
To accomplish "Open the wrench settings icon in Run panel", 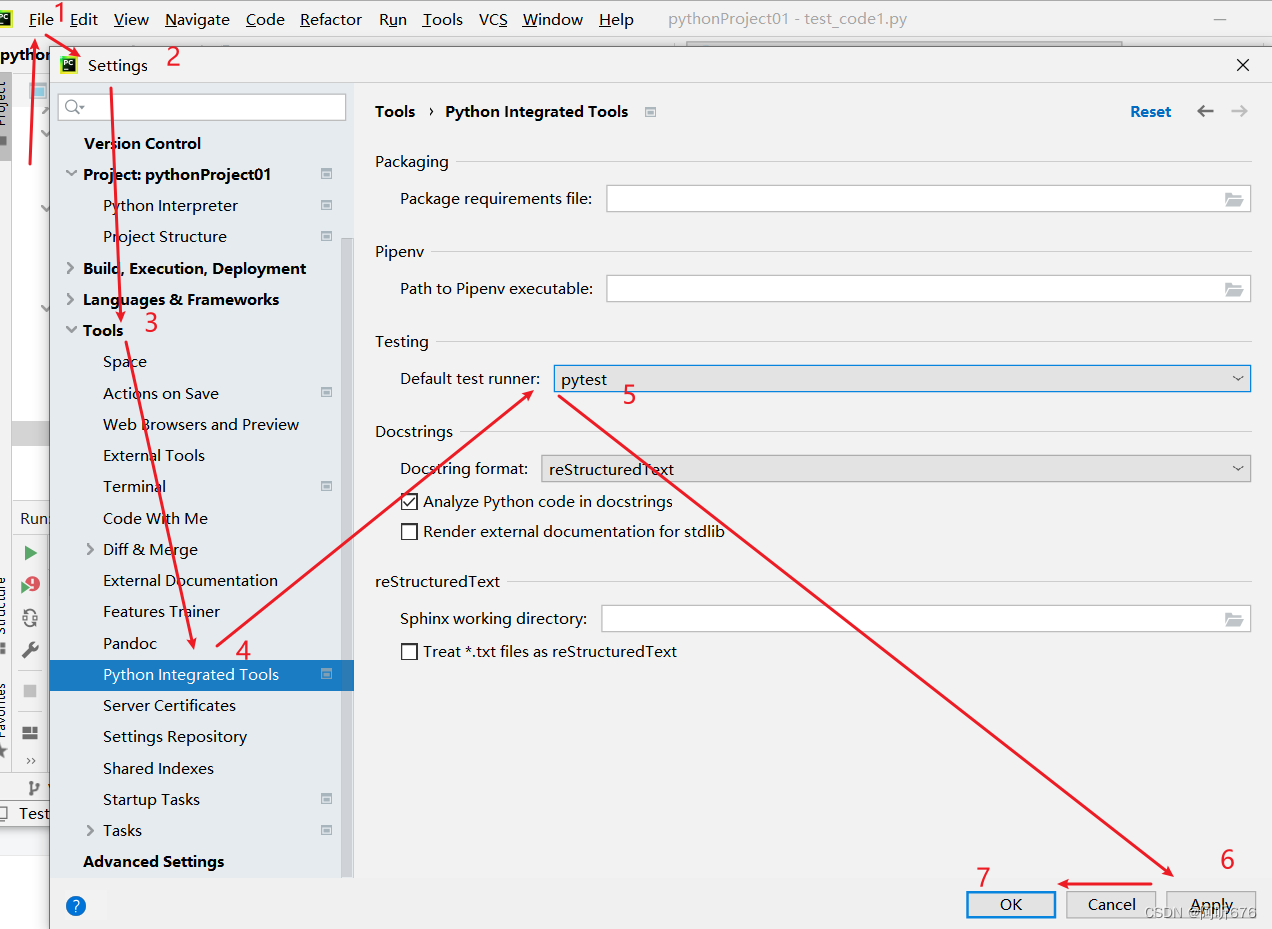I will (x=30, y=650).
